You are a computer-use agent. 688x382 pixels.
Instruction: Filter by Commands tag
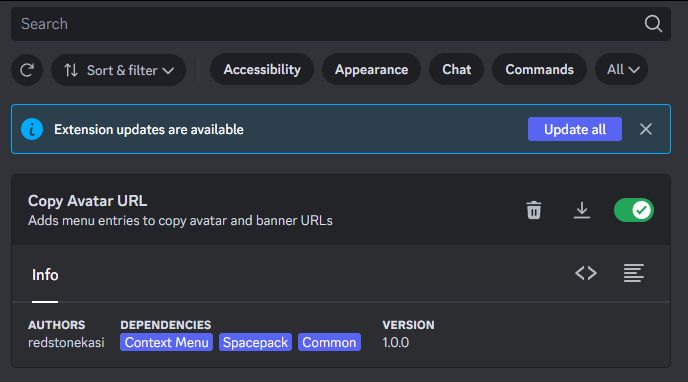(x=539, y=69)
